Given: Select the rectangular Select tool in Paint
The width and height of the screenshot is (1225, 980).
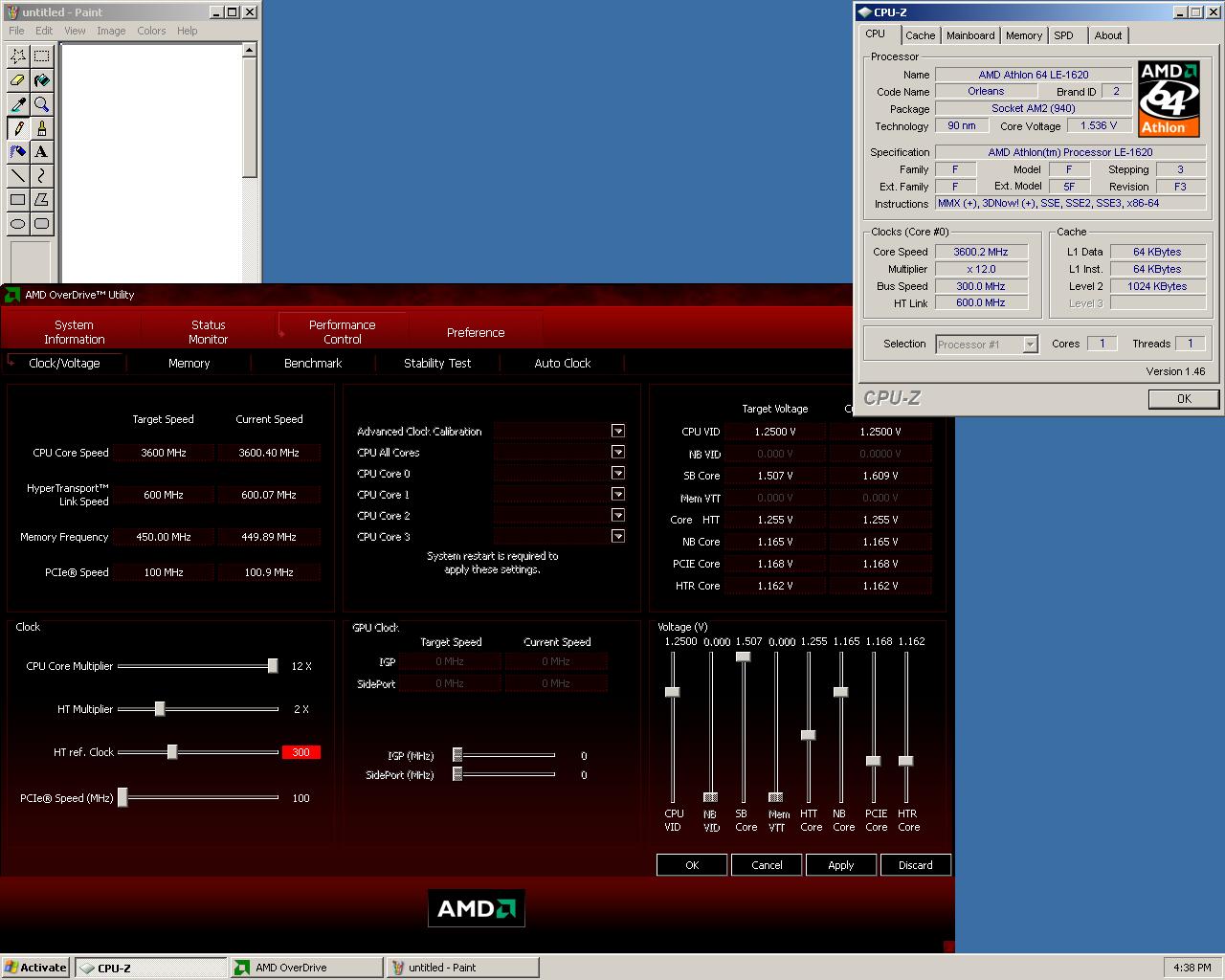Looking at the screenshot, I should pos(42,56).
